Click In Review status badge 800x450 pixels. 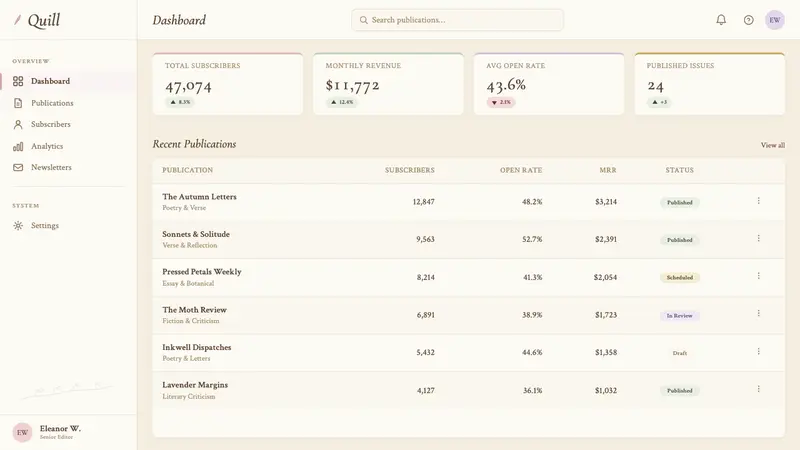click(x=680, y=316)
